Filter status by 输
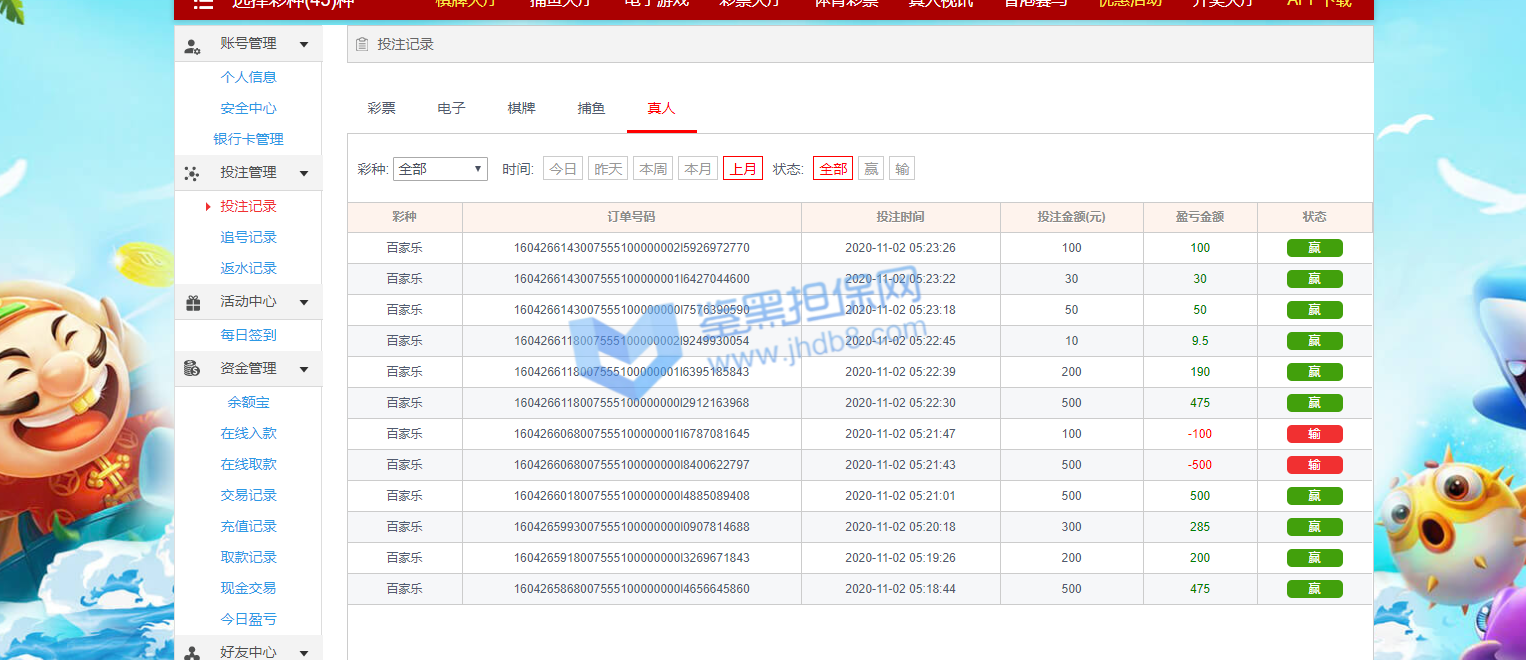Image resolution: width=1526 pixels, height=660 pixels. coord(902,169)
